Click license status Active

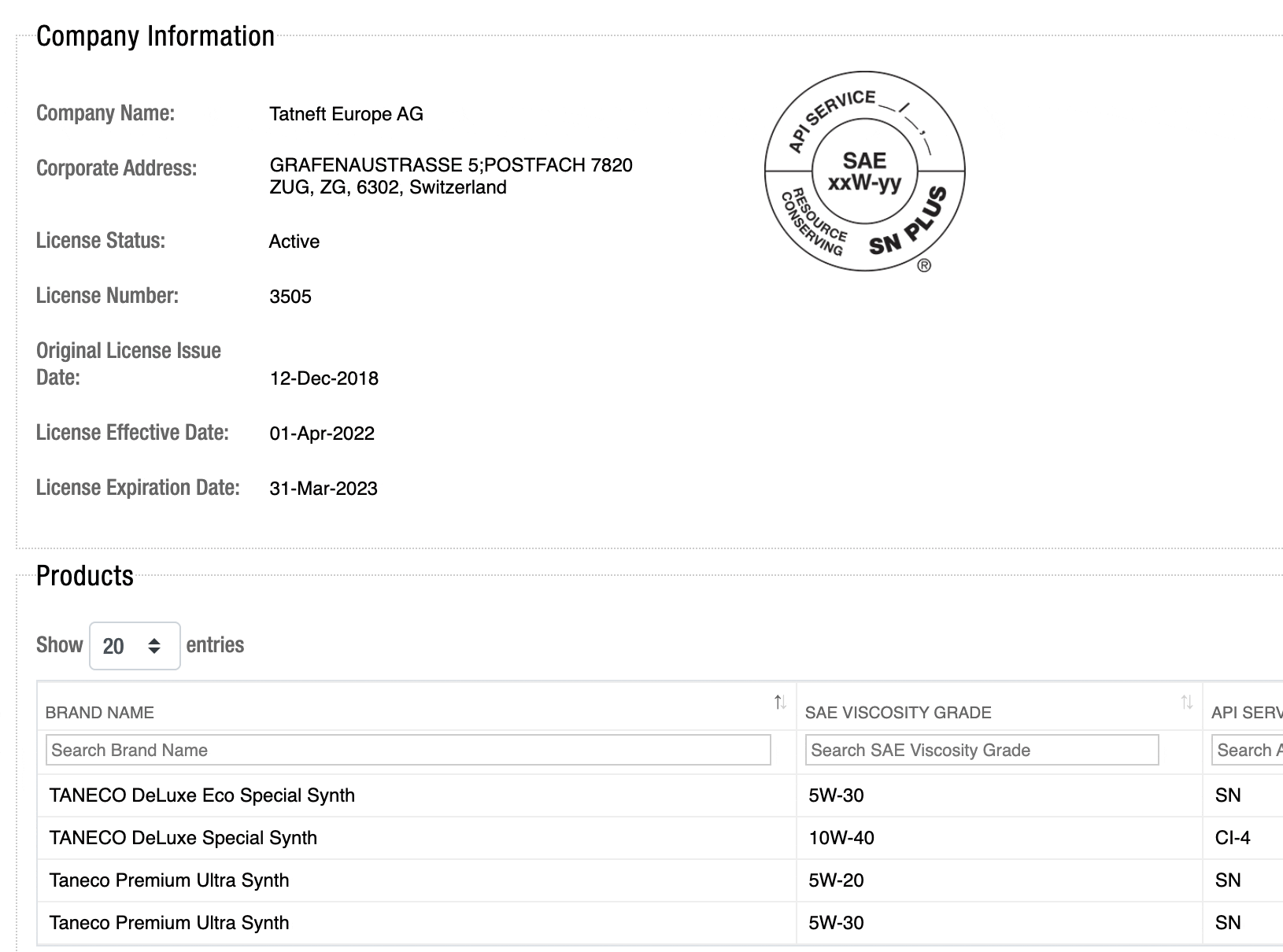[x=294, y=242]
